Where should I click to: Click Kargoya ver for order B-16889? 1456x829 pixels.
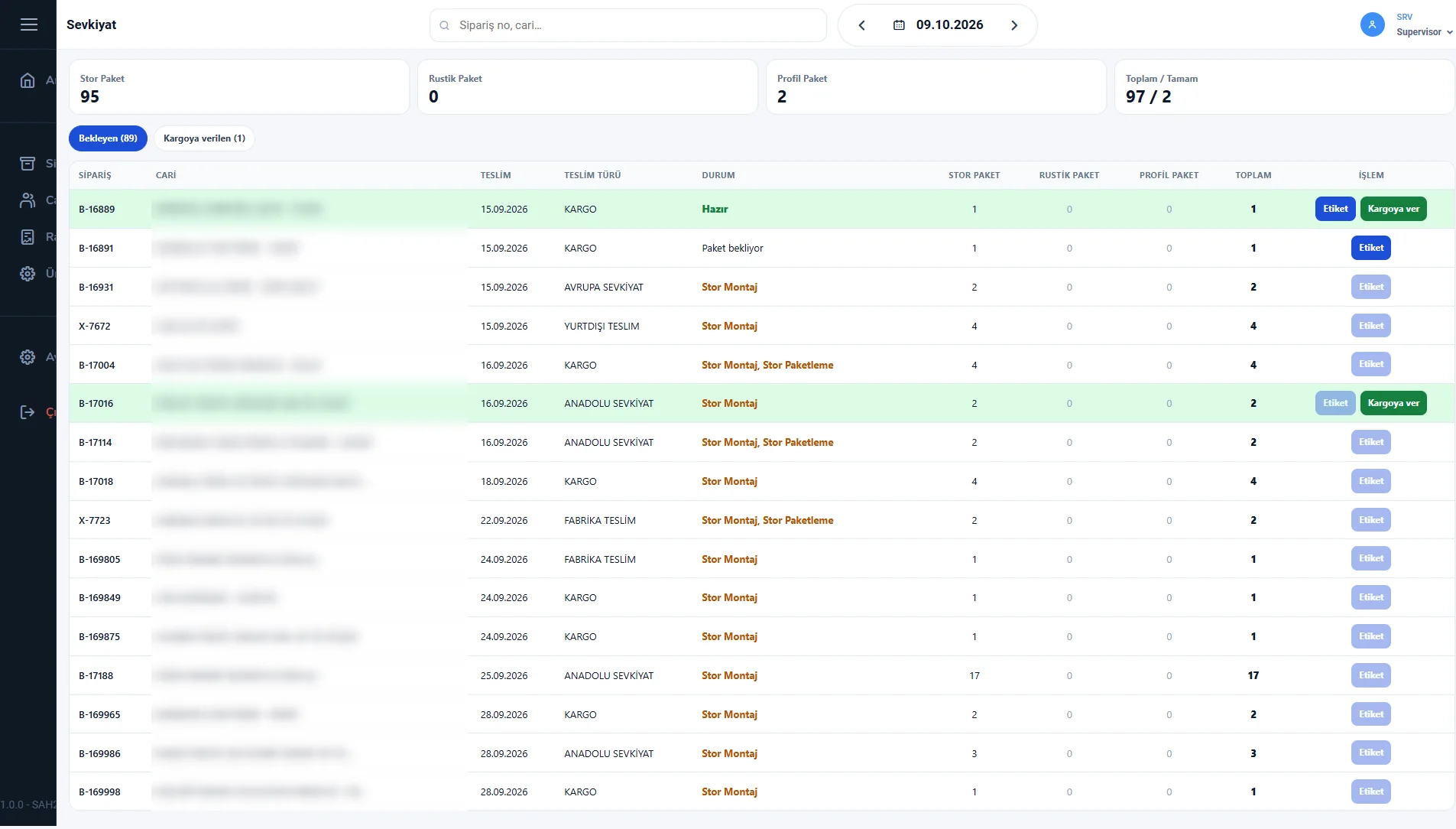[1393, 209]
